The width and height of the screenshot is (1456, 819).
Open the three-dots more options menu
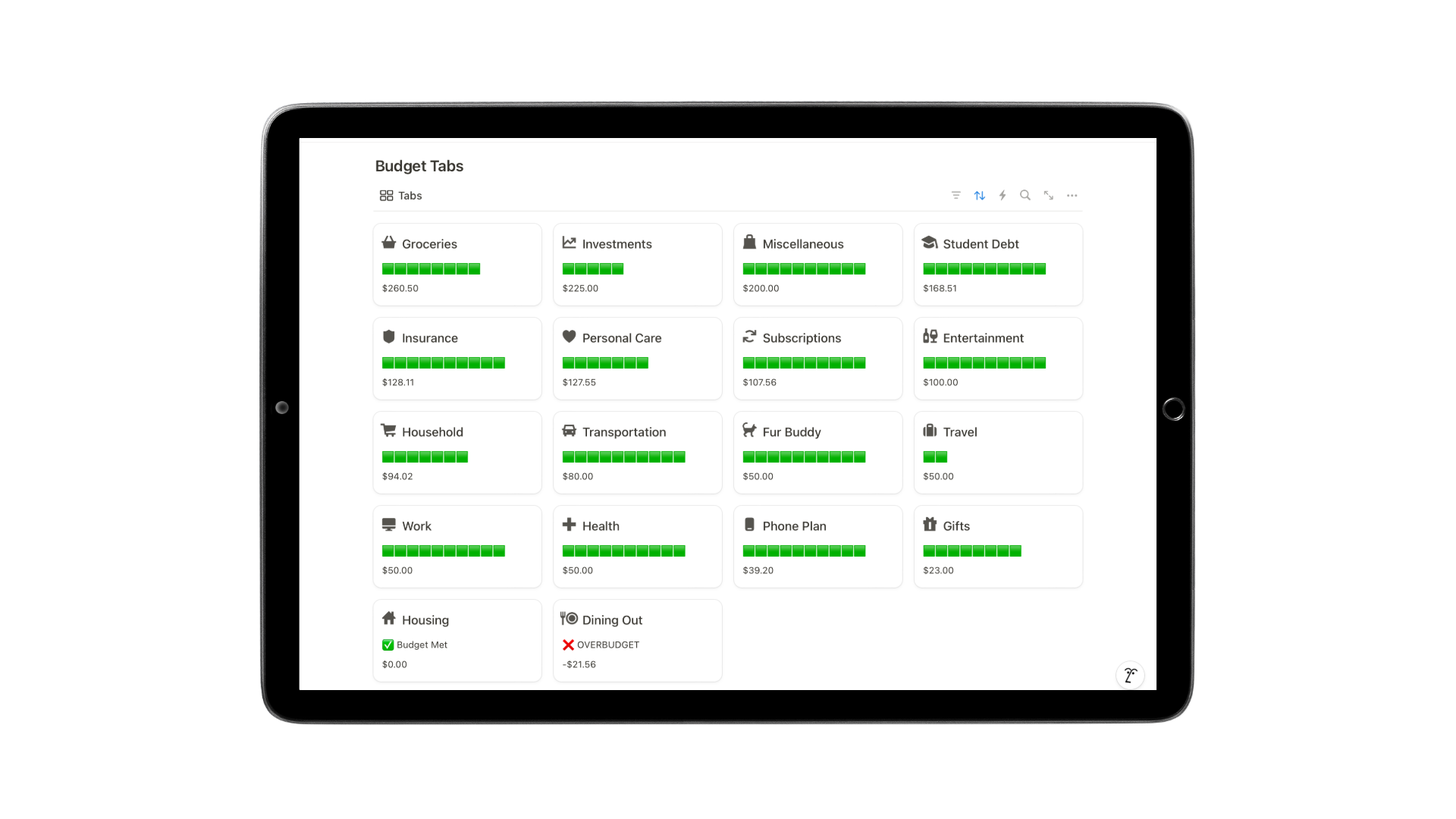[1072, 196]
